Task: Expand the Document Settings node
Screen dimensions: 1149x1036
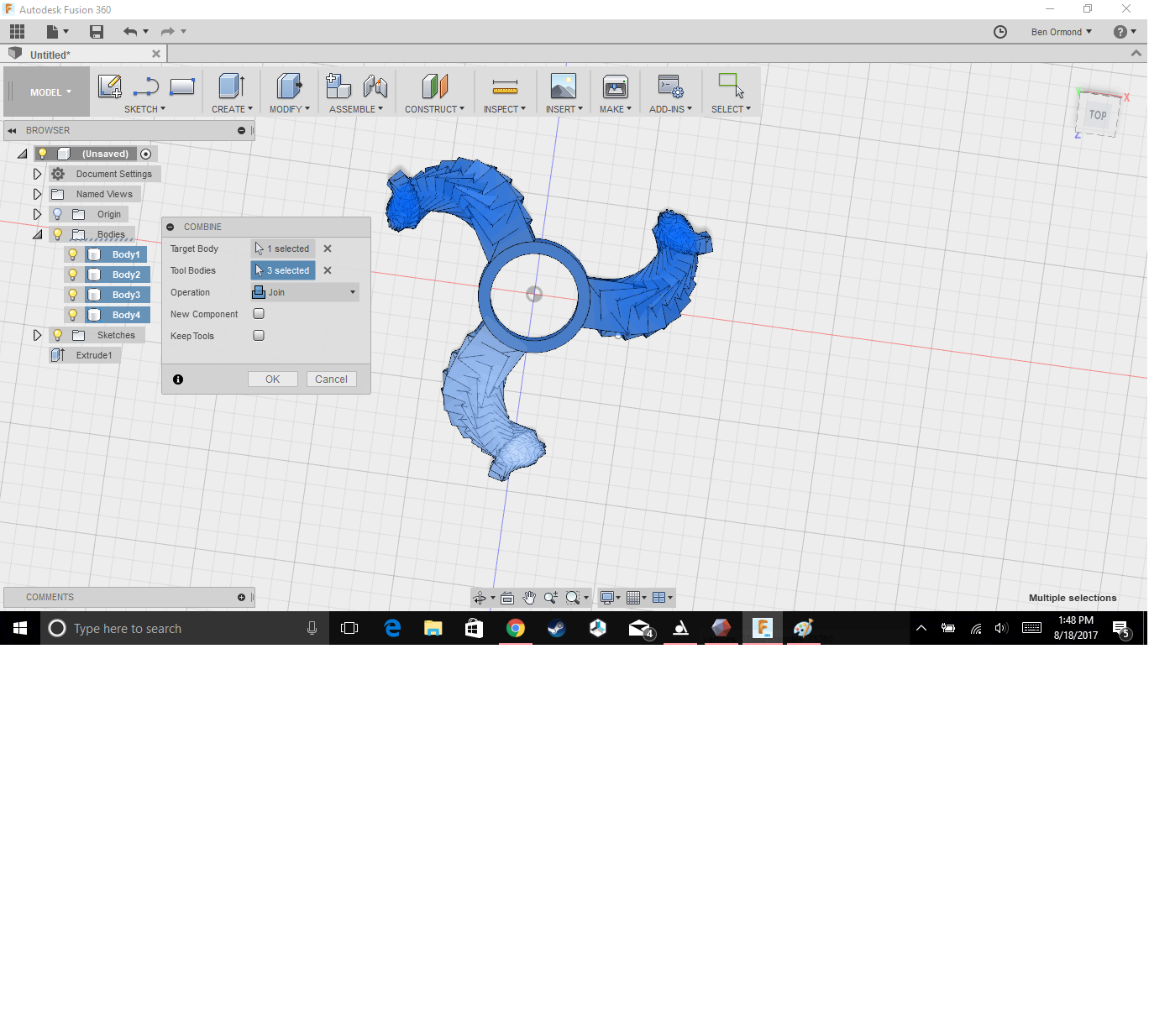Action: pos(37,174)
